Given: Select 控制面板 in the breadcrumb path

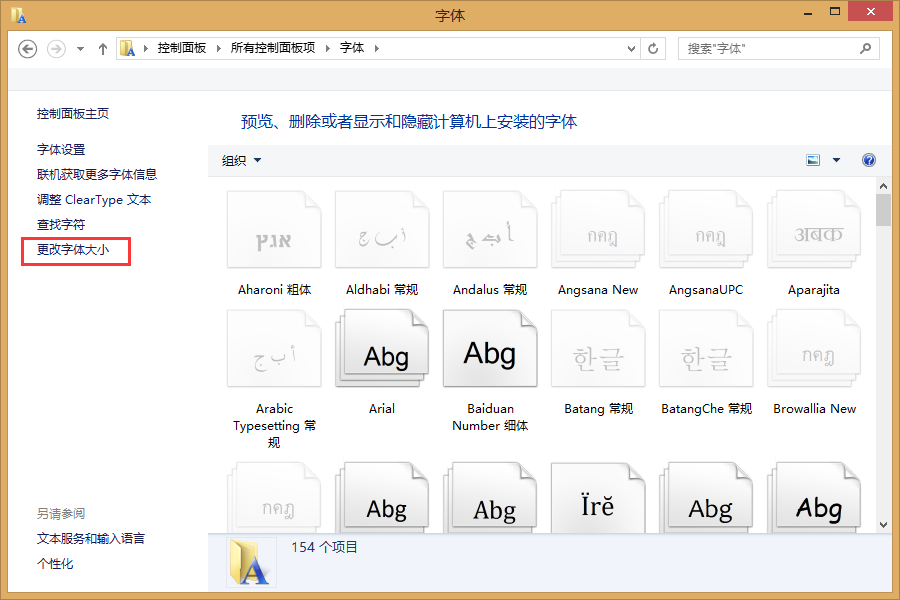Looking at the screenshot, I should [x=182, y=48].
